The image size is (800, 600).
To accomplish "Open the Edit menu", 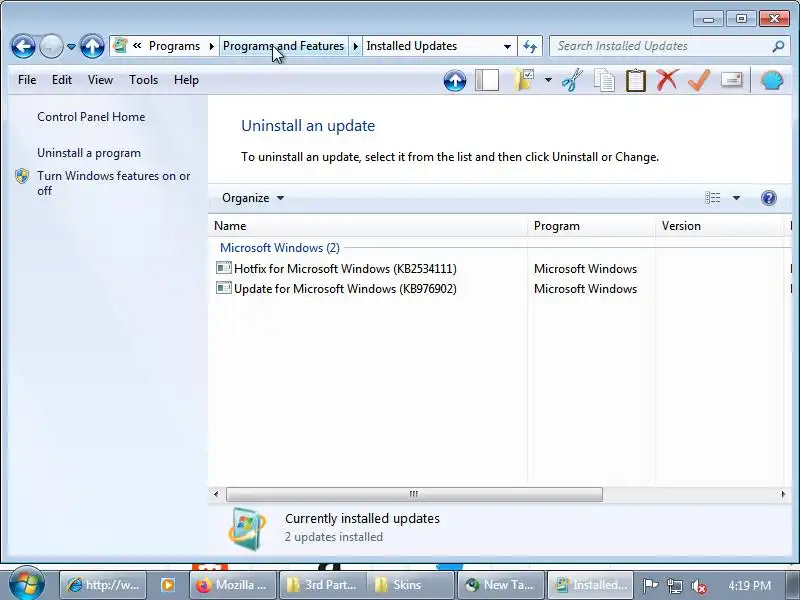I will [62, 80].
